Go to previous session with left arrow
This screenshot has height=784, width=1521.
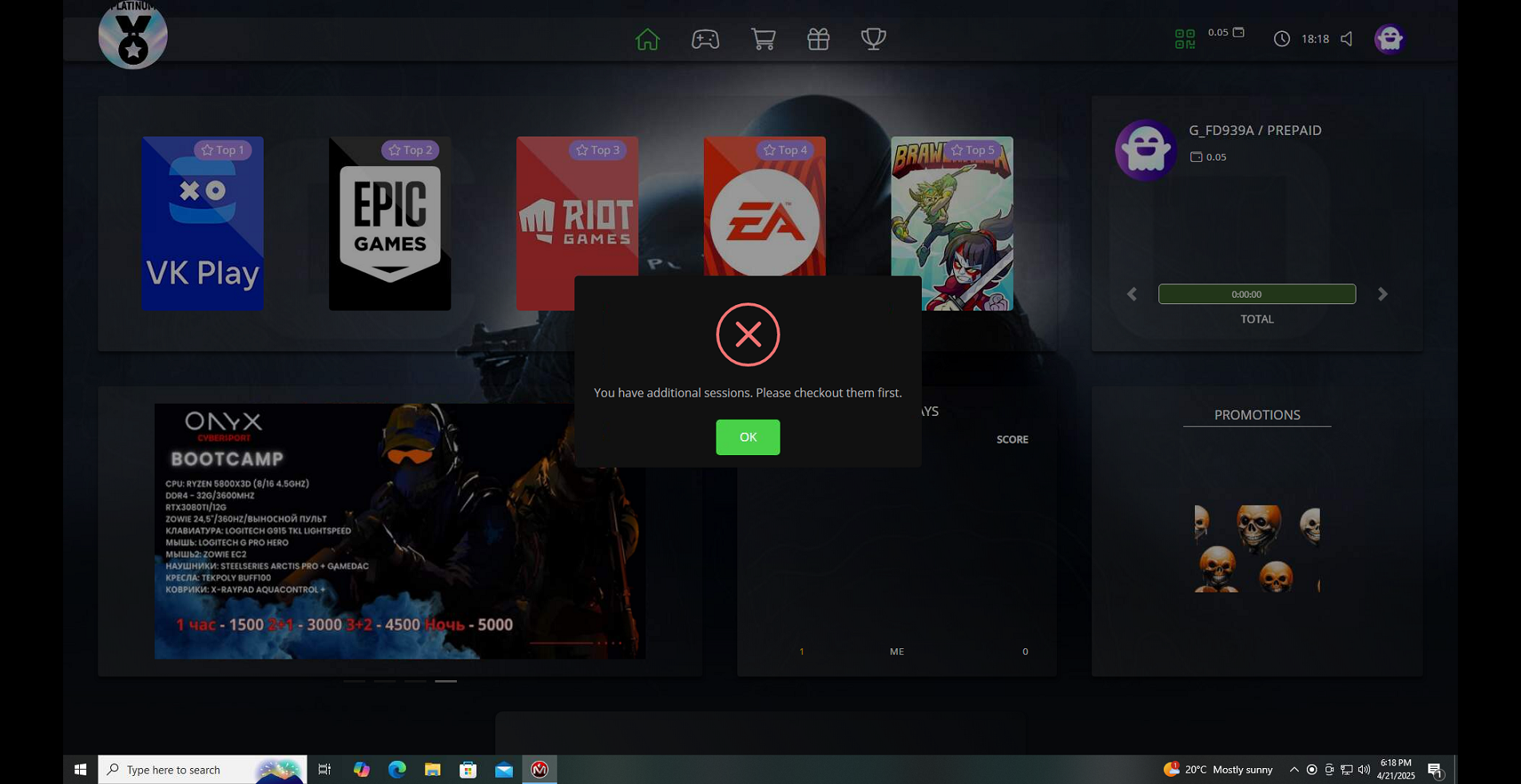pos(1132,295)
